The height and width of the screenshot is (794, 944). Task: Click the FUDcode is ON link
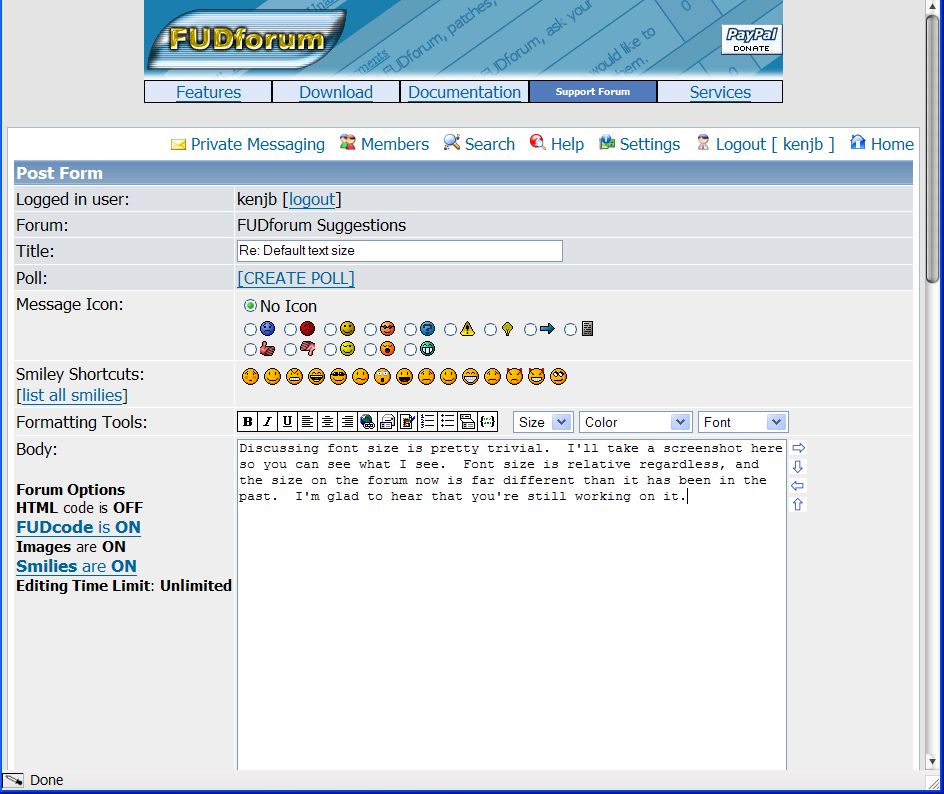[x=78, y=527]
